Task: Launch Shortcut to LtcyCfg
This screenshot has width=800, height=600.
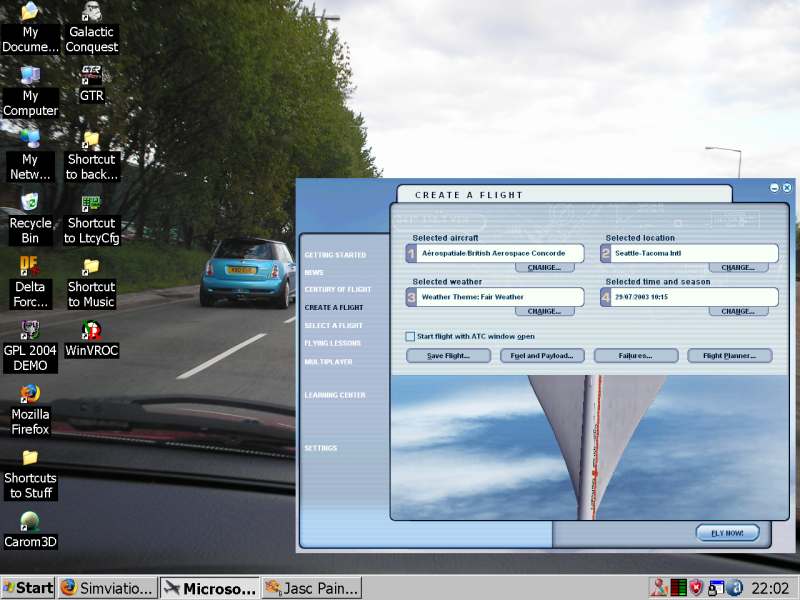Action: click(x=92, y=219)
